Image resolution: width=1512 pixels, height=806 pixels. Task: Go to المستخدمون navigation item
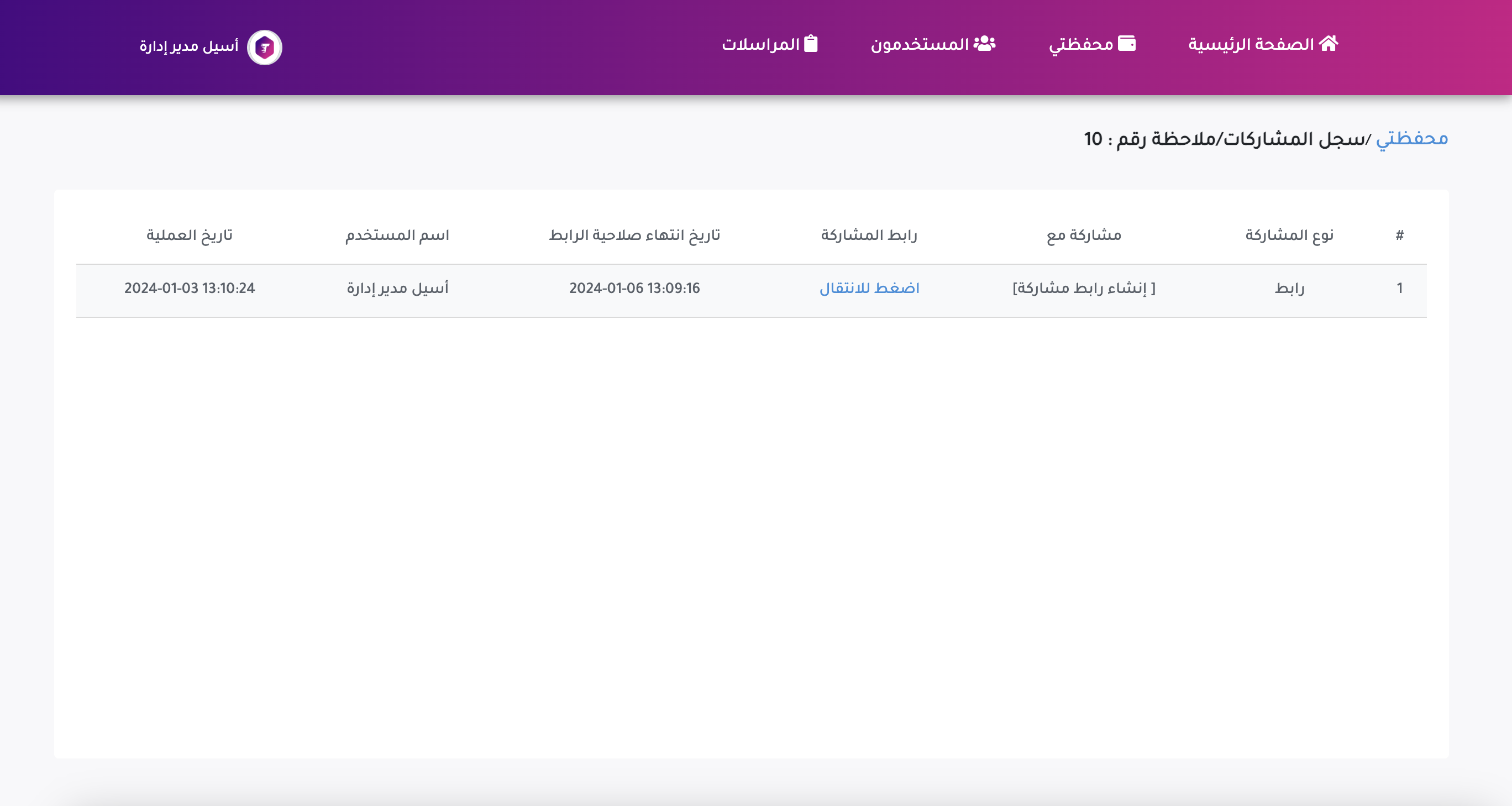click(919, 45)
